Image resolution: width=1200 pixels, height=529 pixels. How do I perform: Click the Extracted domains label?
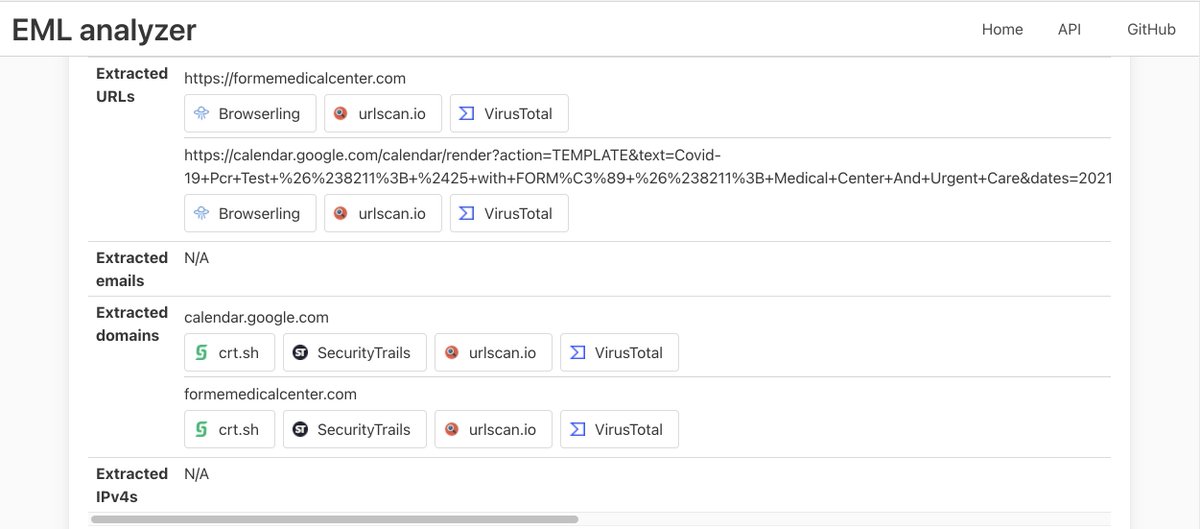coord(132,324)
